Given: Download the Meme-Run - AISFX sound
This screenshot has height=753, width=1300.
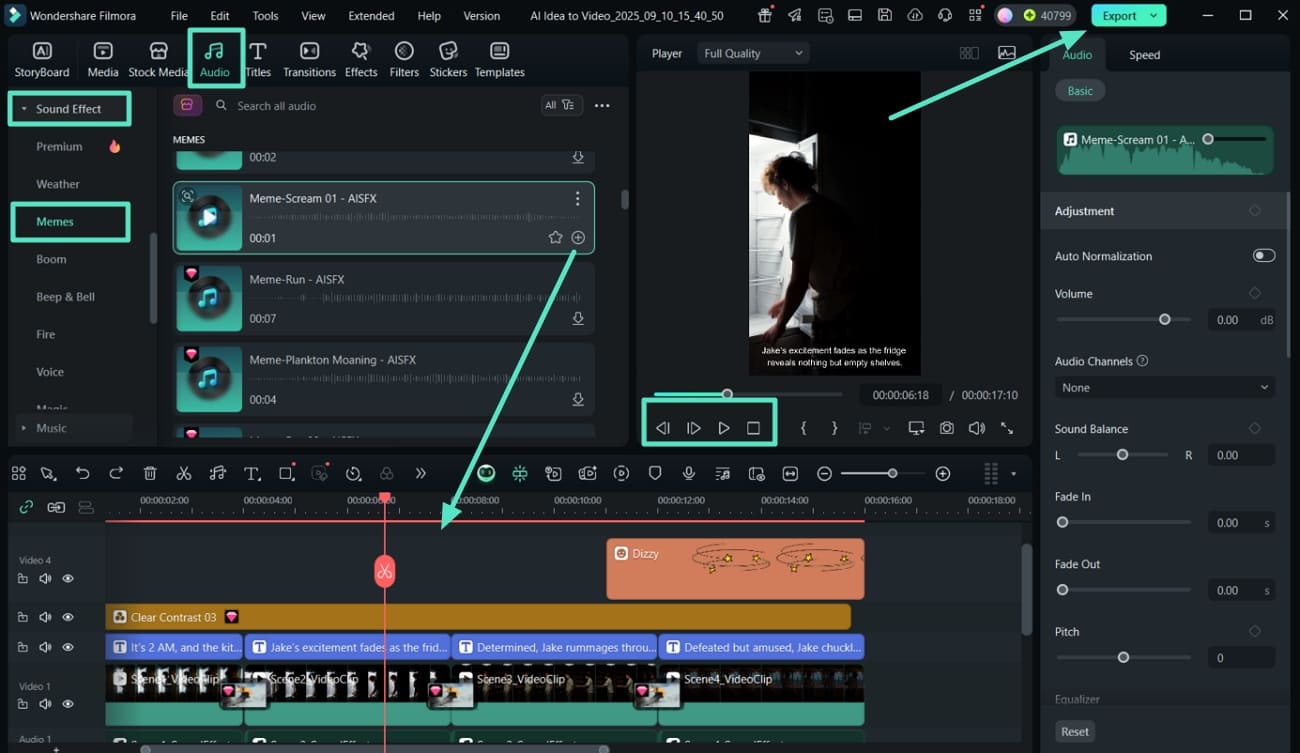Looking at the screenshot, I should 578,319.
